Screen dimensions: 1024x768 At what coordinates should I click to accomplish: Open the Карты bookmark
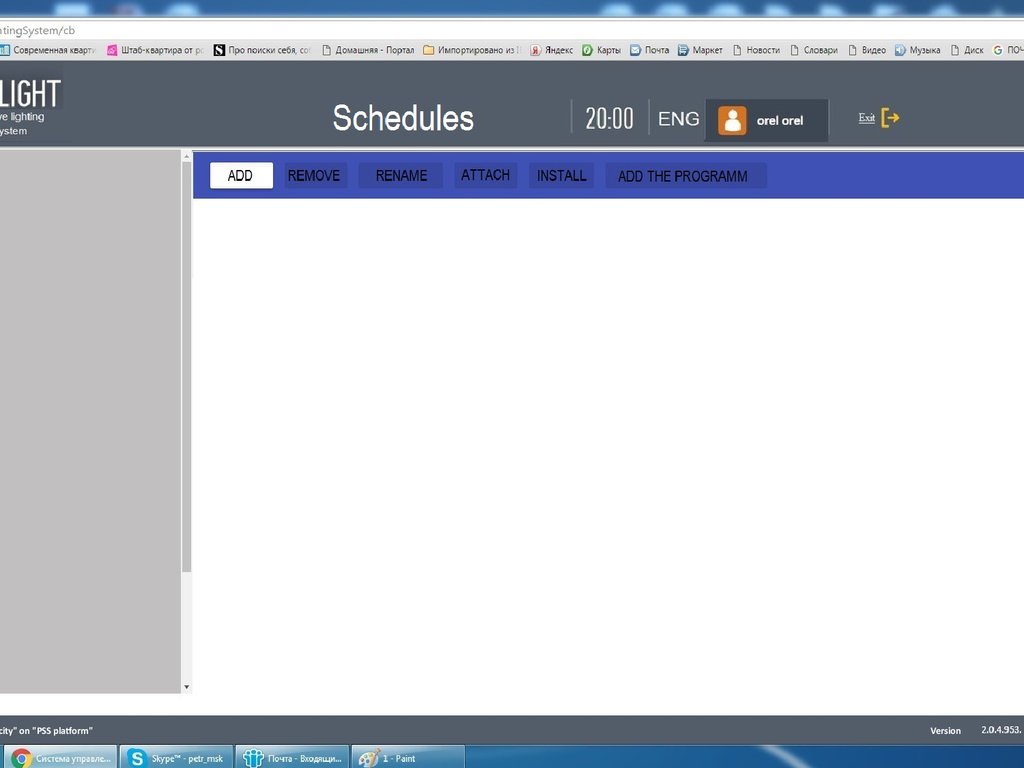tap(601, 50)
